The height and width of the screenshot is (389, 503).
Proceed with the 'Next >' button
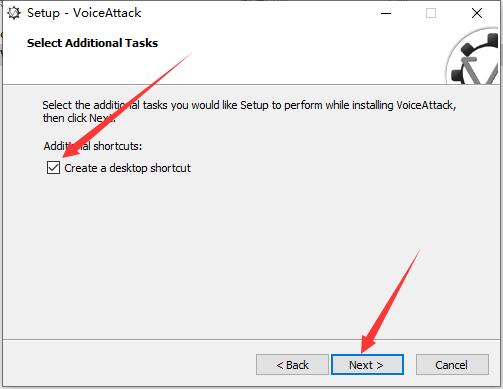click(367, 365)
